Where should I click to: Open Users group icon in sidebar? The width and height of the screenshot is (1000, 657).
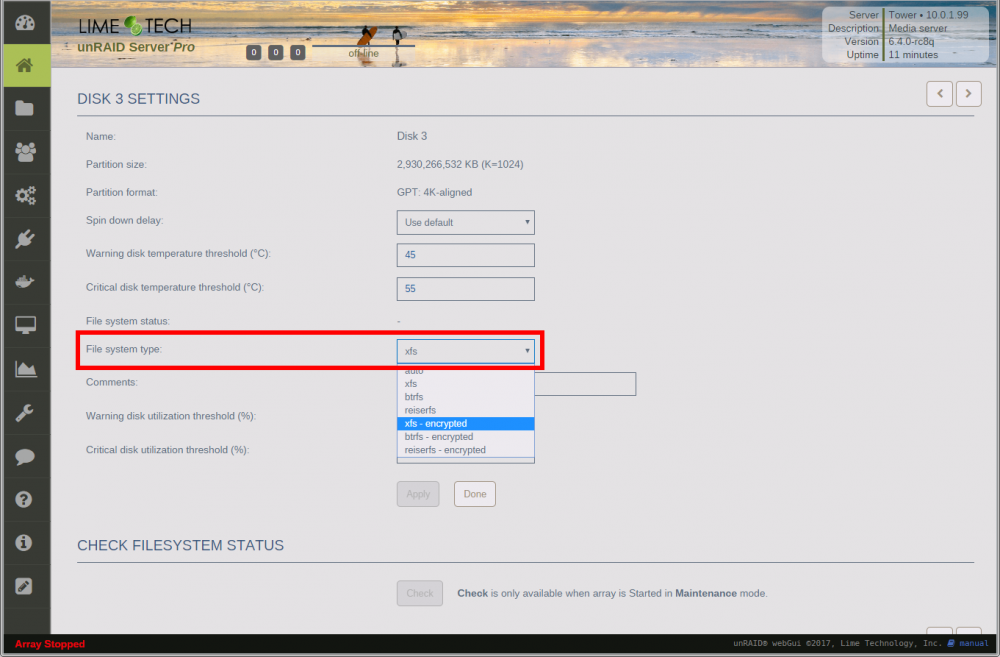[25, 152]
